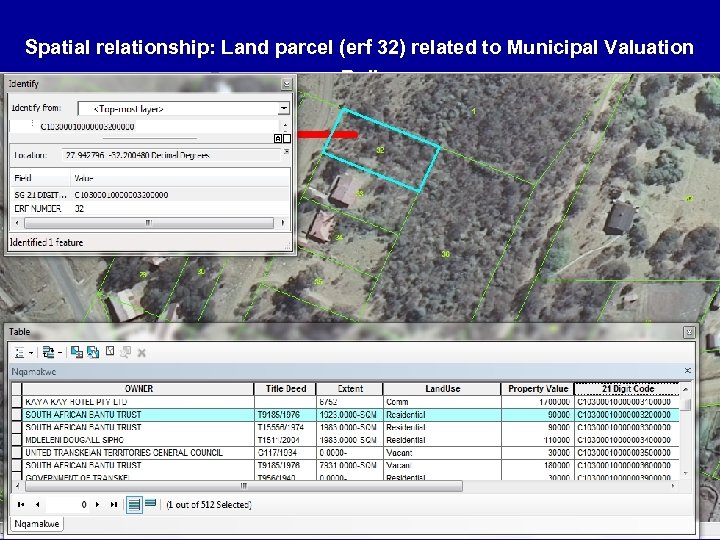Close the Nqamakwe table view

pos(687,371)
